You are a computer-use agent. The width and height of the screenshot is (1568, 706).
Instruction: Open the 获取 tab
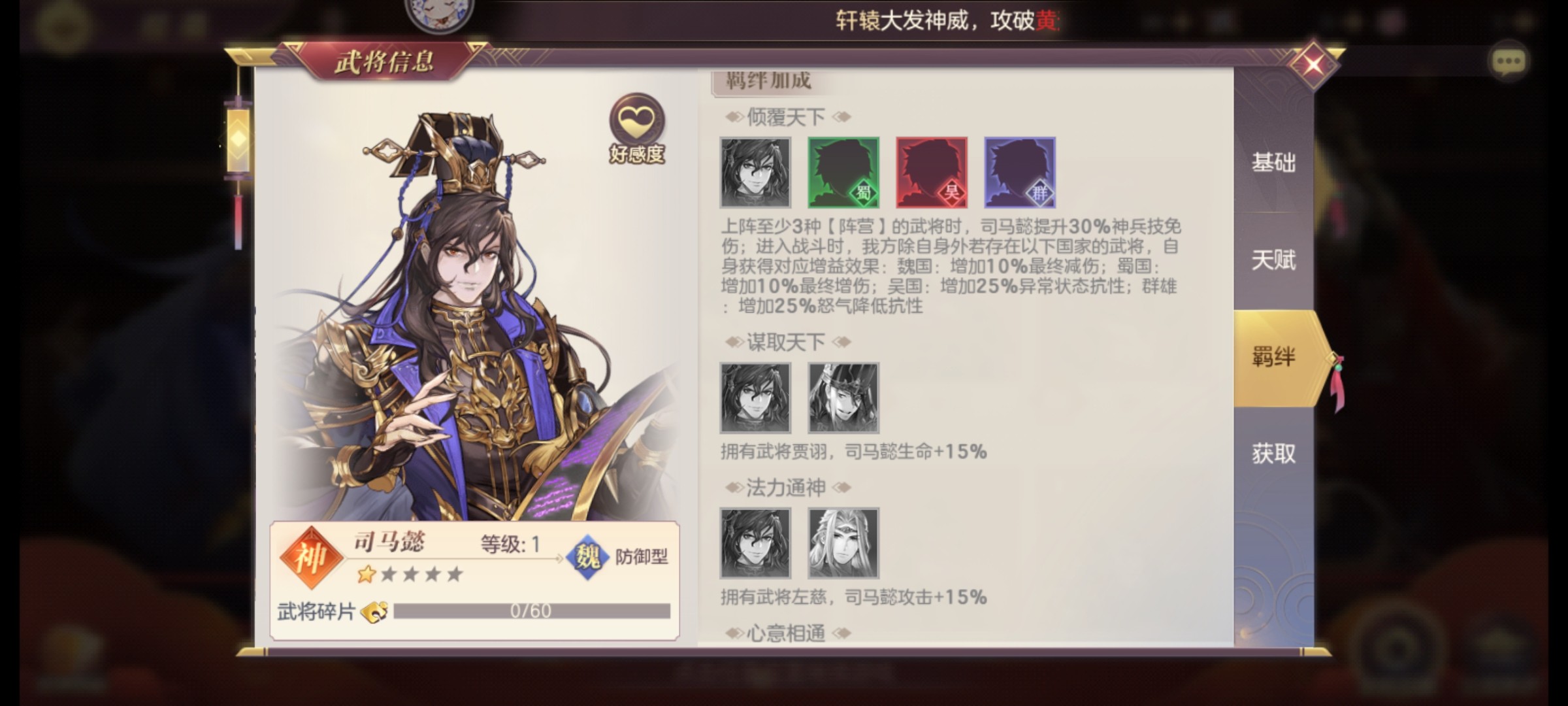[x=1273, y=453]
